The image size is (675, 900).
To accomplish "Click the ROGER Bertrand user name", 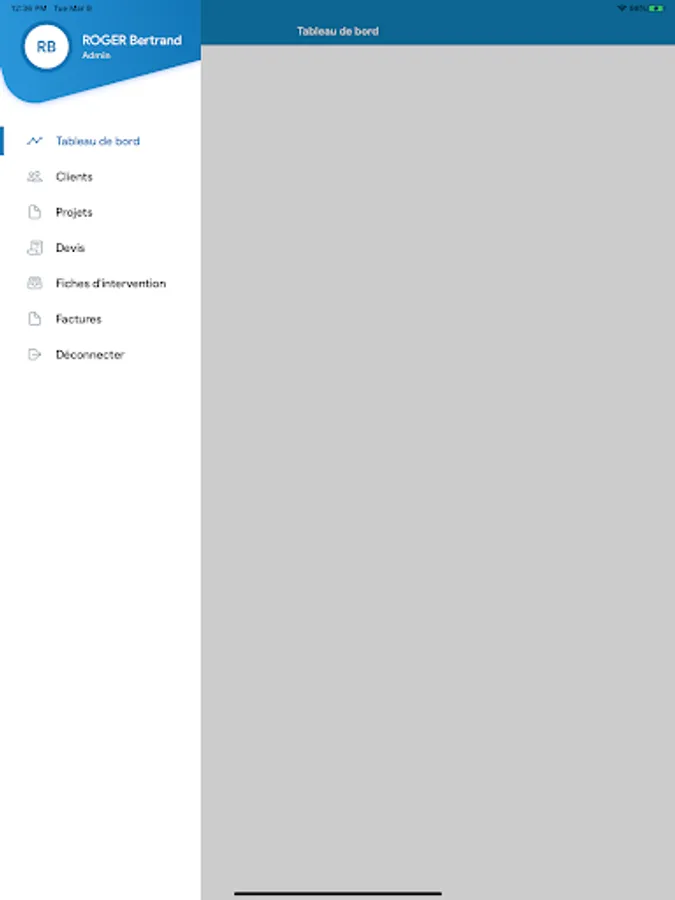I will (132, 40).
